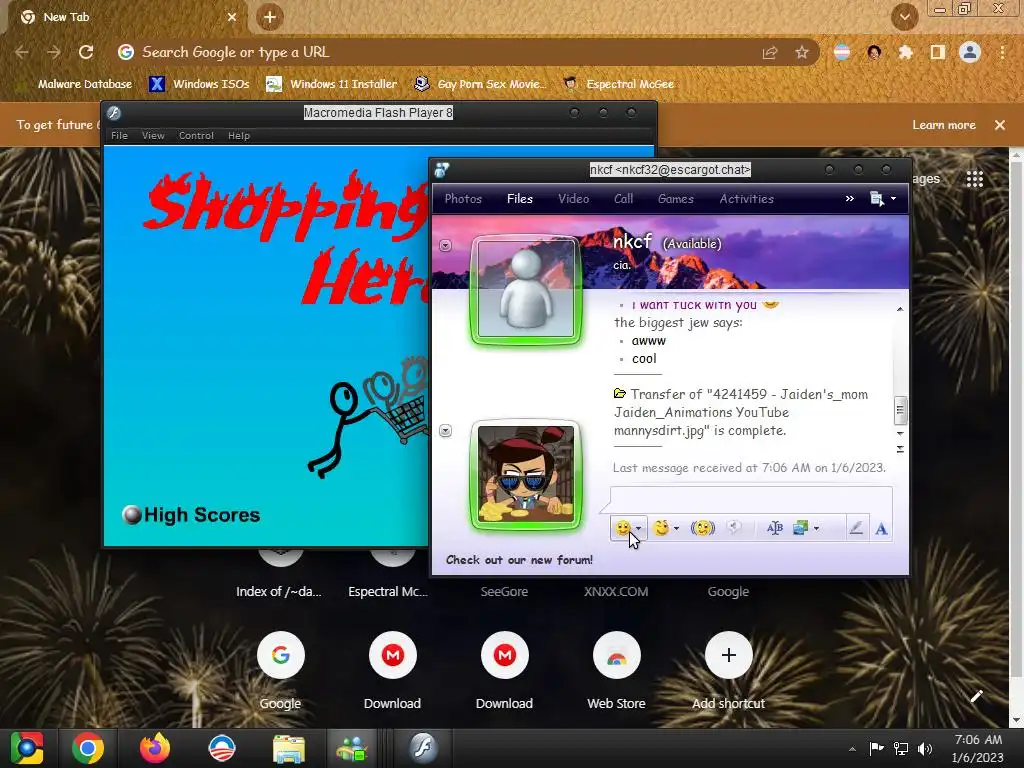
Task: Open the Games tab in messenger
Action: pos(675,199)
